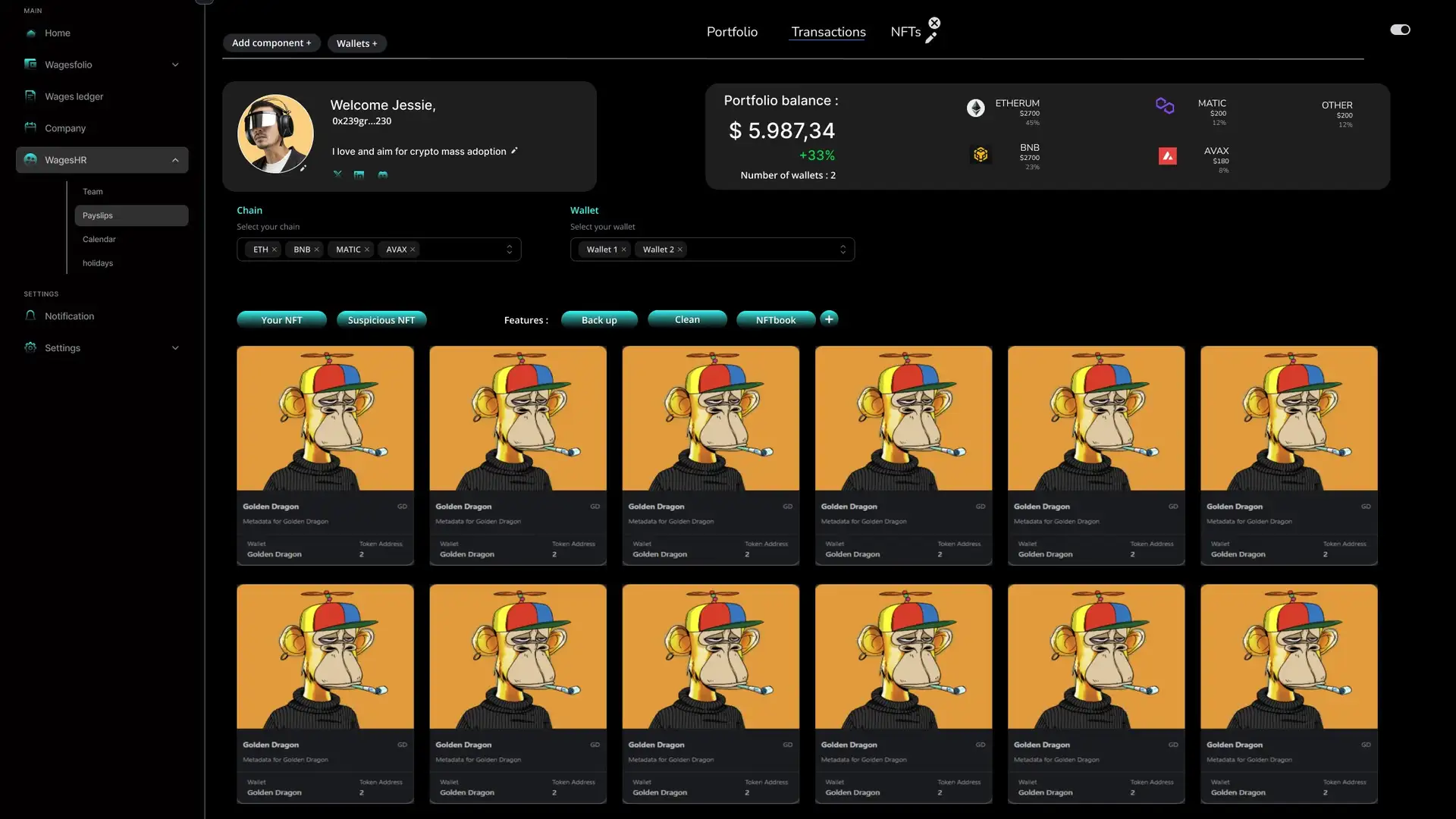Screen dimensions: 1456x819
Task: Click Jessie's profile avatar picture
Action: tap(275, 133)
